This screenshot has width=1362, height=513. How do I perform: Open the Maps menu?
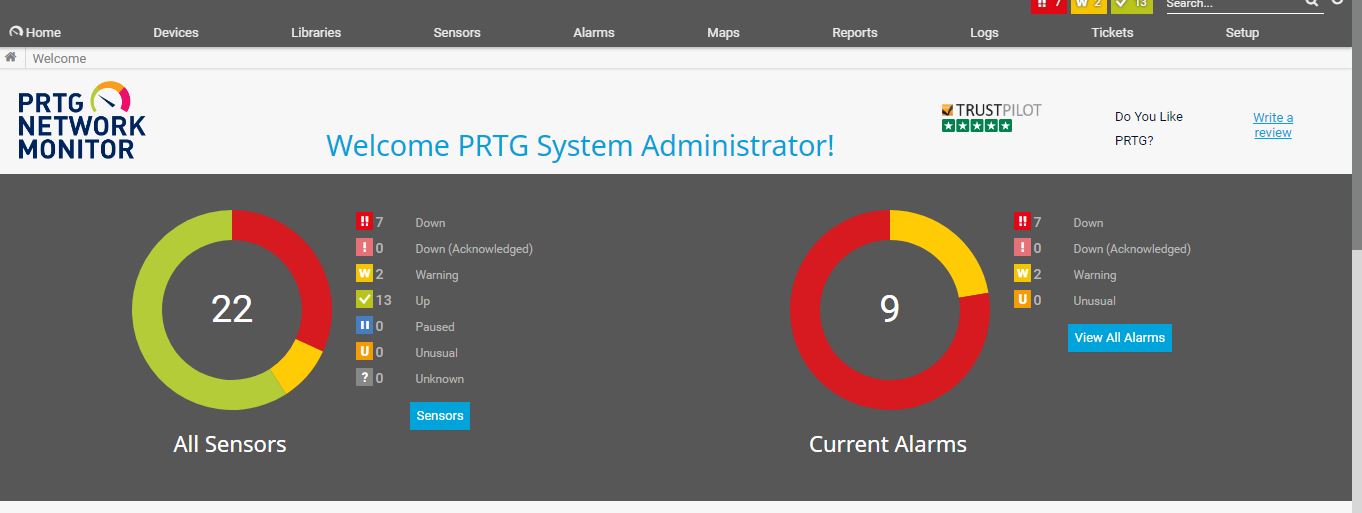[x=723, y=32]
